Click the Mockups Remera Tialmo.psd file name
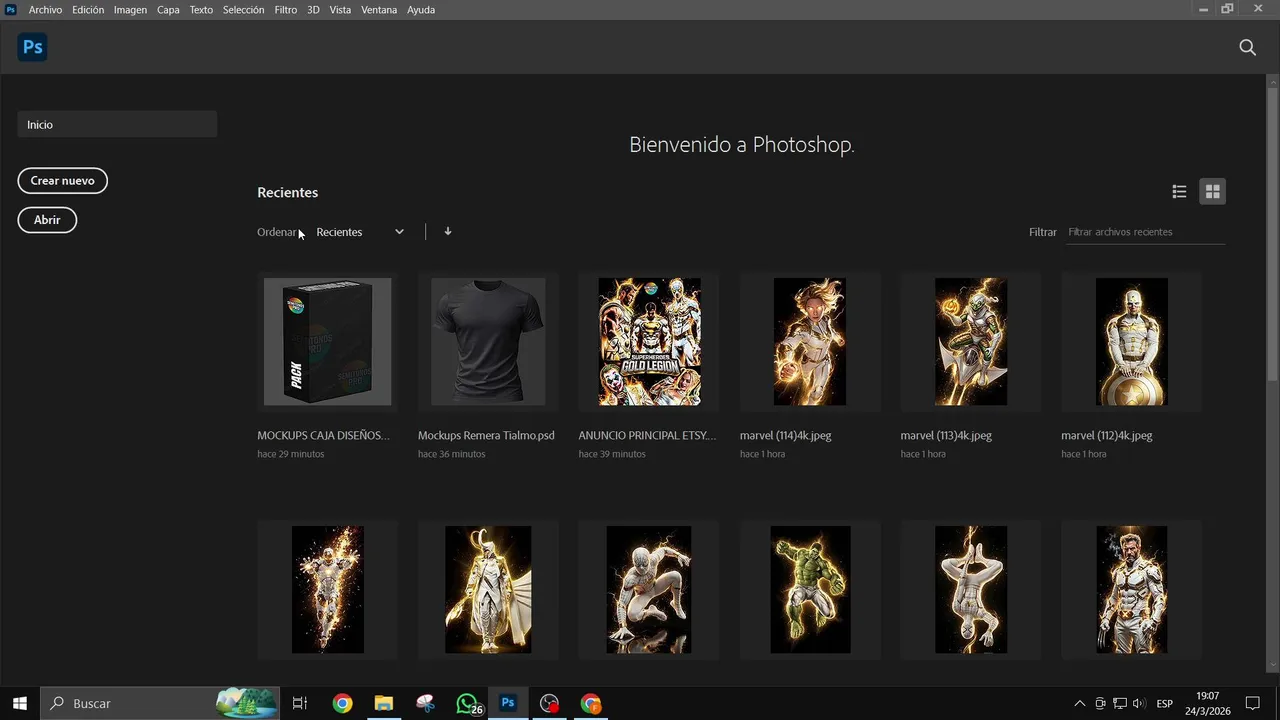 point(486,436)
